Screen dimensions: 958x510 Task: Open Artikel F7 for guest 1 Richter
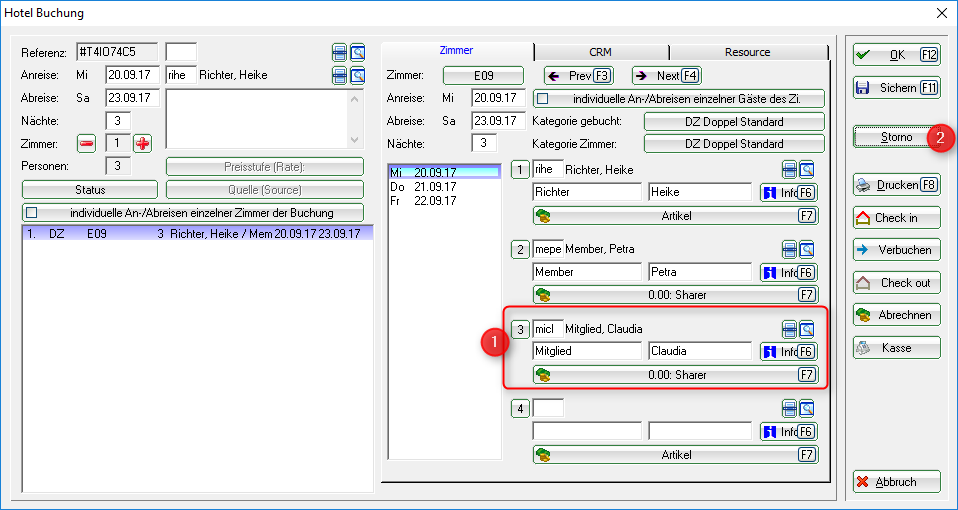point(675,216)
